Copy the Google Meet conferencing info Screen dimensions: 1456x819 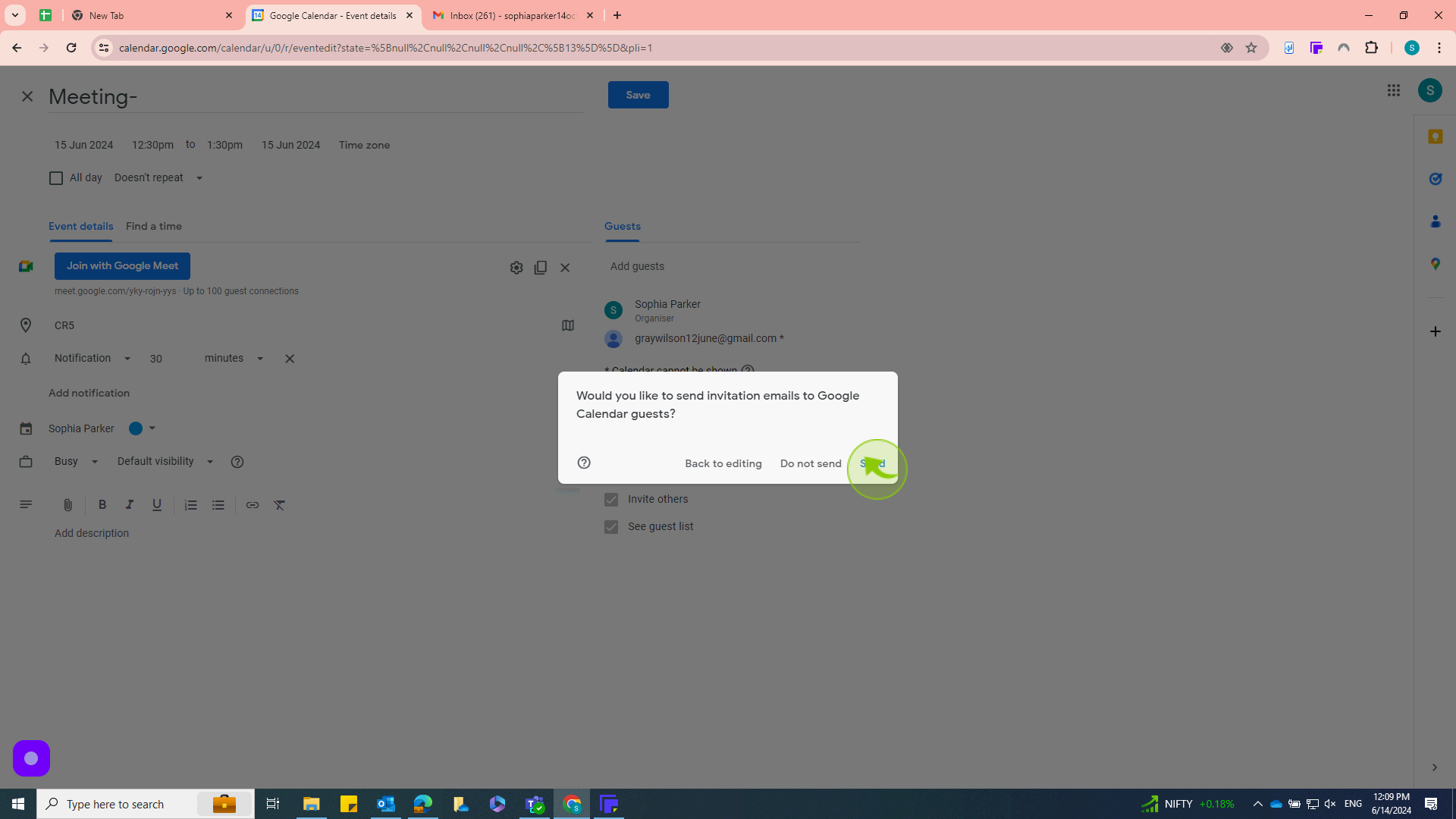pos(541,268)
